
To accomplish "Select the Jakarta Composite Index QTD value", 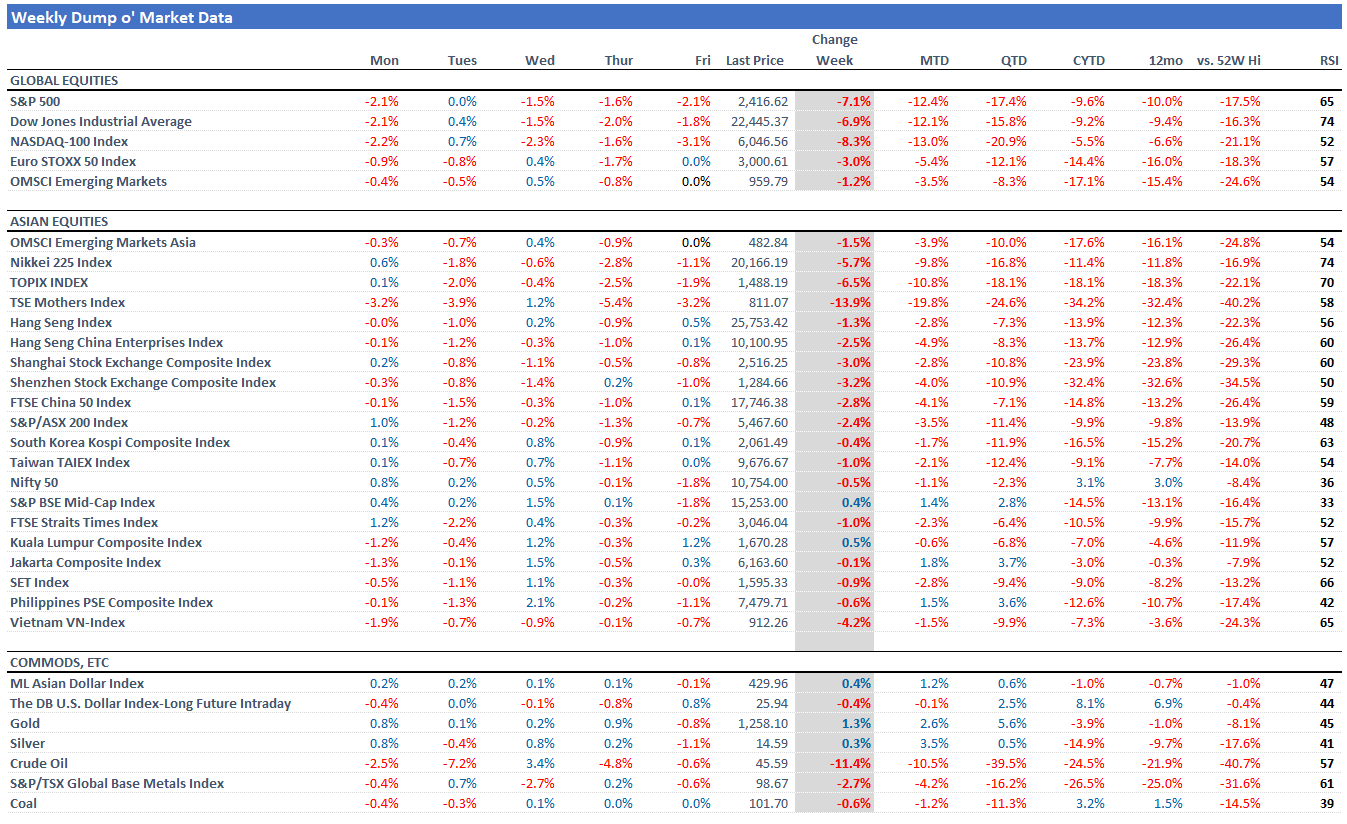I will (1012, 562).
